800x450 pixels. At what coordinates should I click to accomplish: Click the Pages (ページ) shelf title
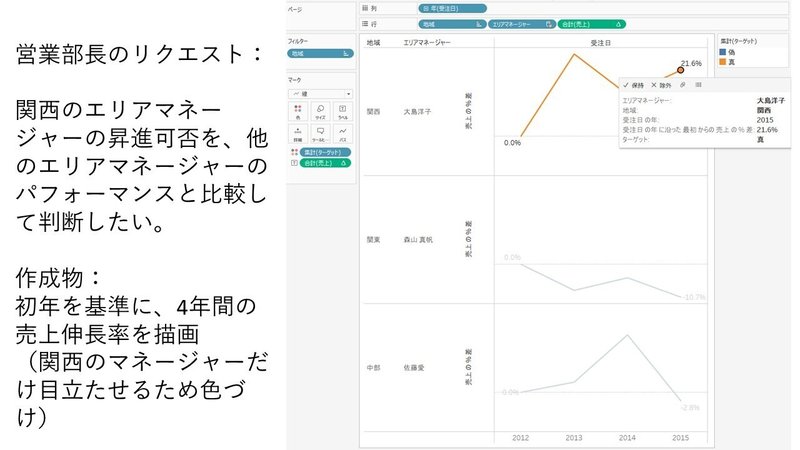(294, 9)
